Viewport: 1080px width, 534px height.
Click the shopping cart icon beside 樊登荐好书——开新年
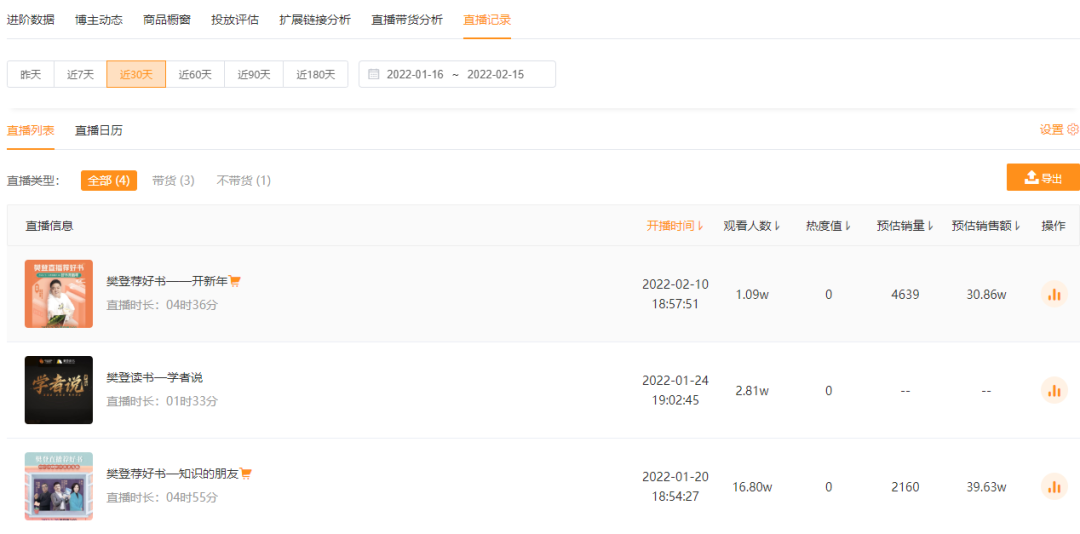235,281
